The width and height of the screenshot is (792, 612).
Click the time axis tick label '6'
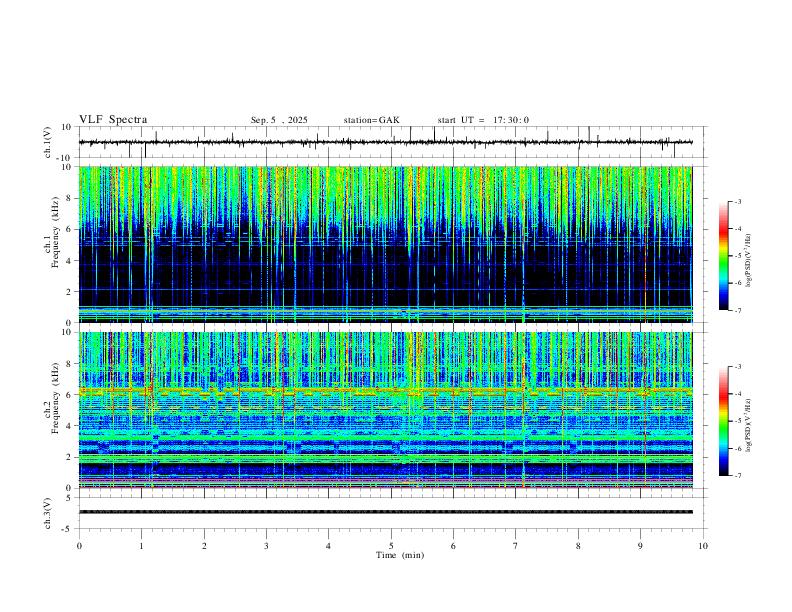click(453, 546)
